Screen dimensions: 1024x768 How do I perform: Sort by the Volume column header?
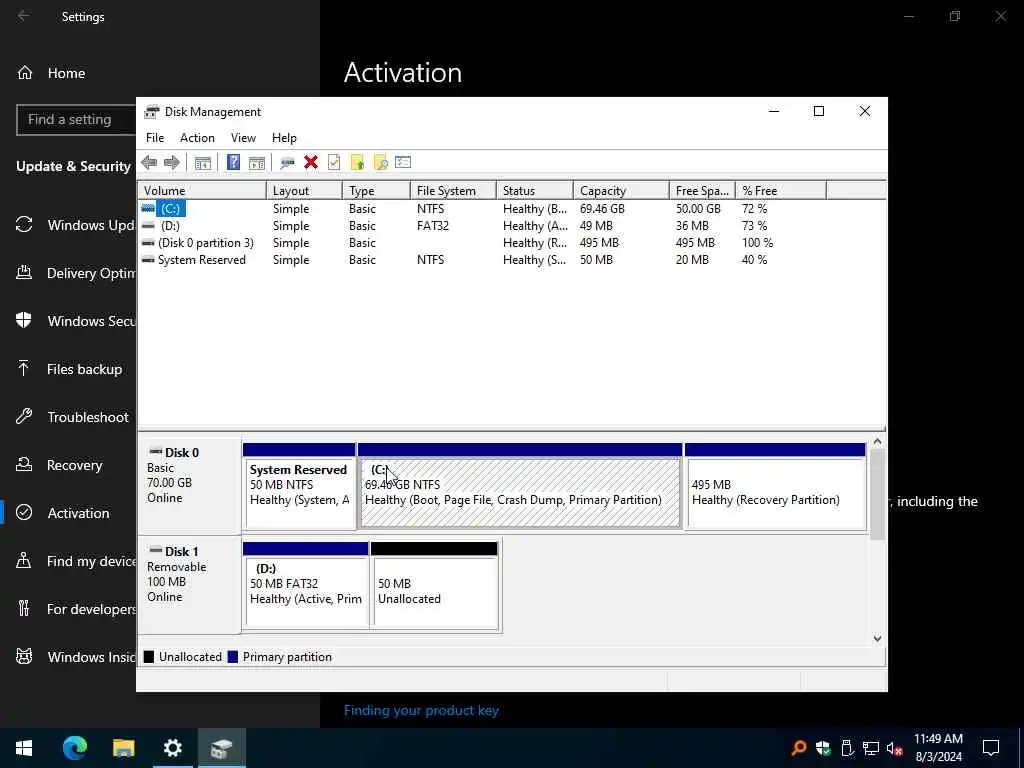coord(202,191)
